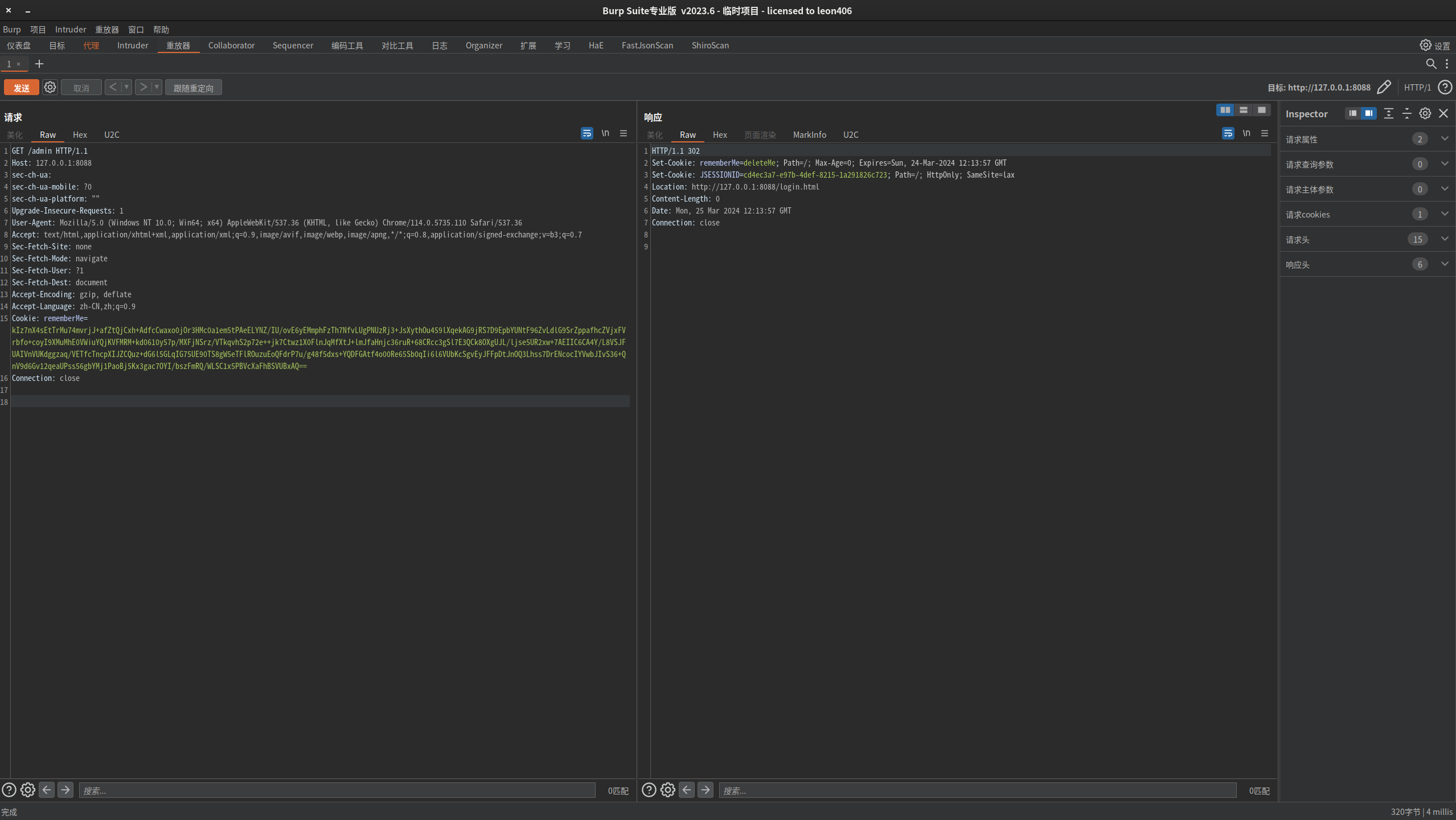Click the Repeater tab search magnifier icon
Viewport: 1456px width, 820px height.
pyautogui.click(x=1431, y=64)
